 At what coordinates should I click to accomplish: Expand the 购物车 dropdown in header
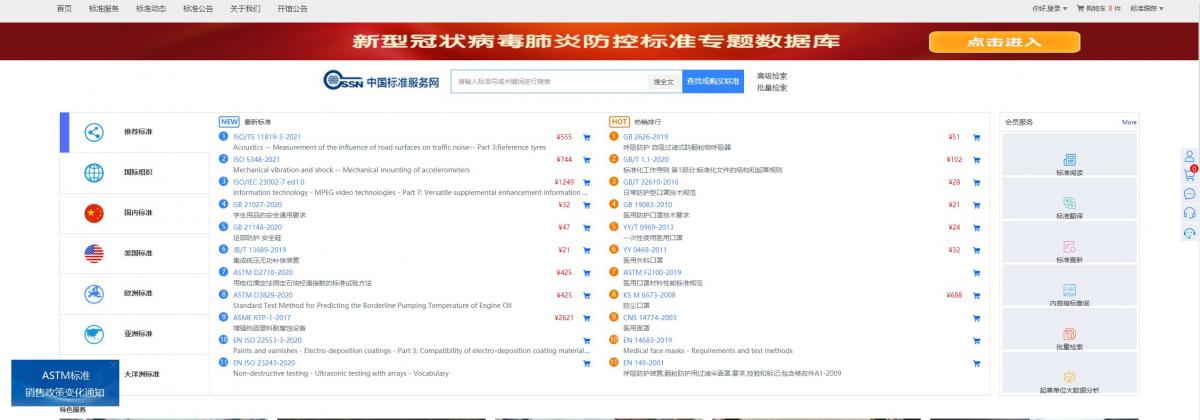pyautogui.click(x=1099, y=8)
